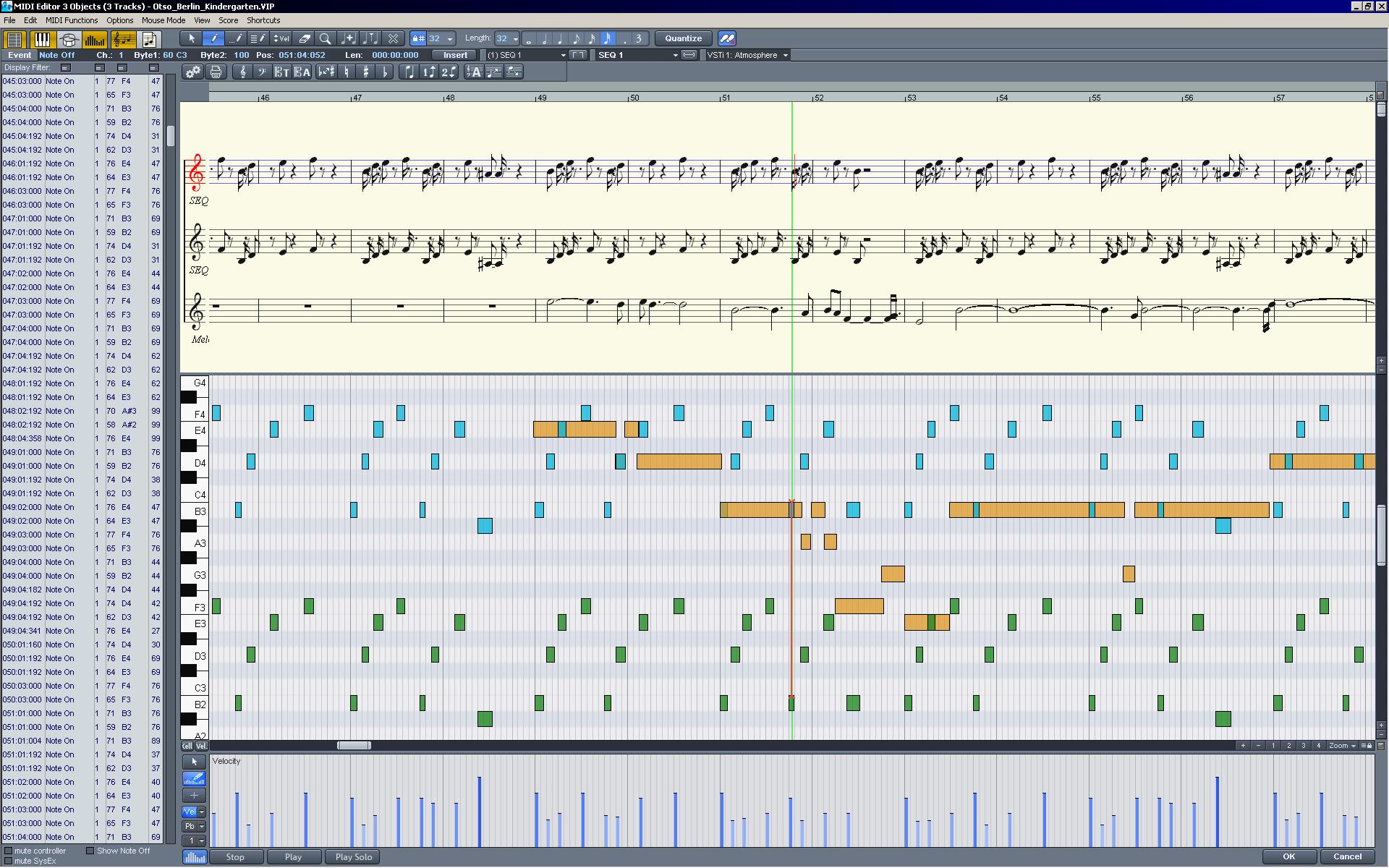Click the Stop button
Image resolution: width=1389 pixels, height=868 pixels.
[x=235, y=857]
